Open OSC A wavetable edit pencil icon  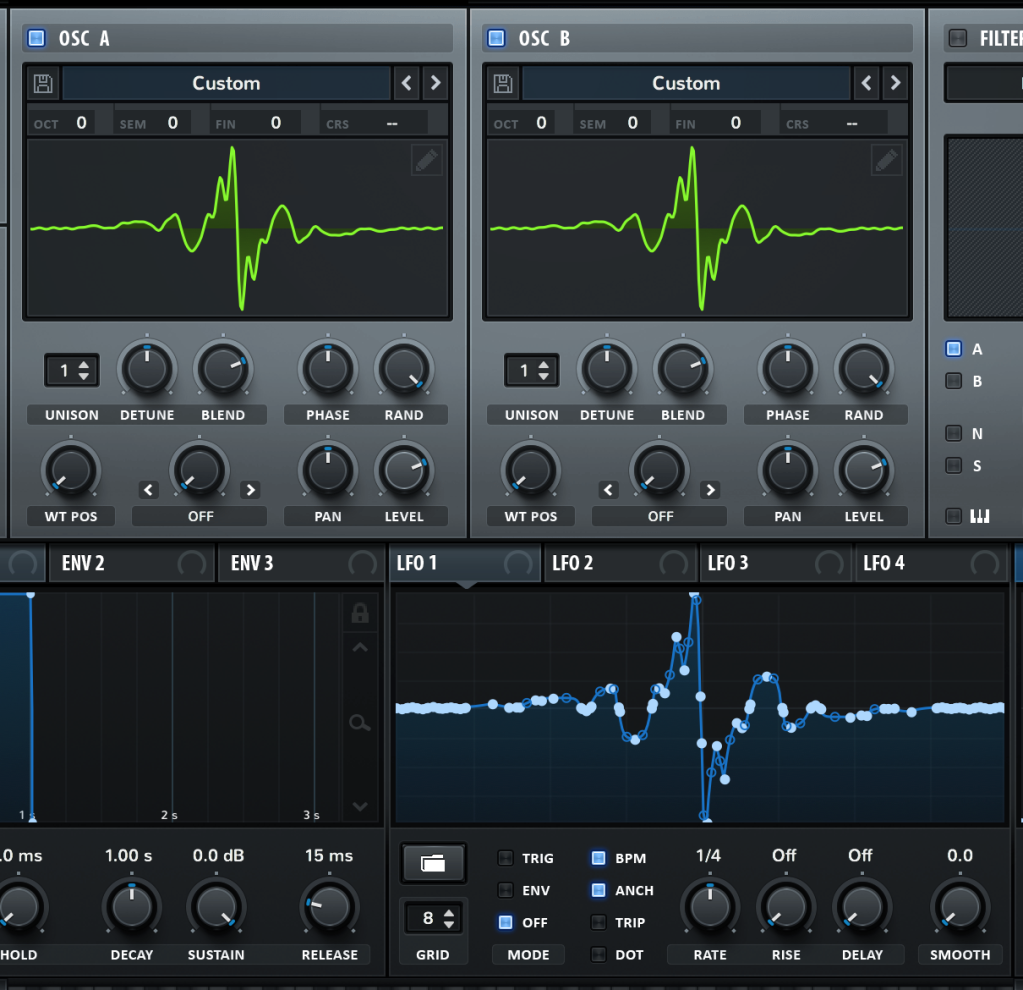pyautogui.click(x=427, y=160)
